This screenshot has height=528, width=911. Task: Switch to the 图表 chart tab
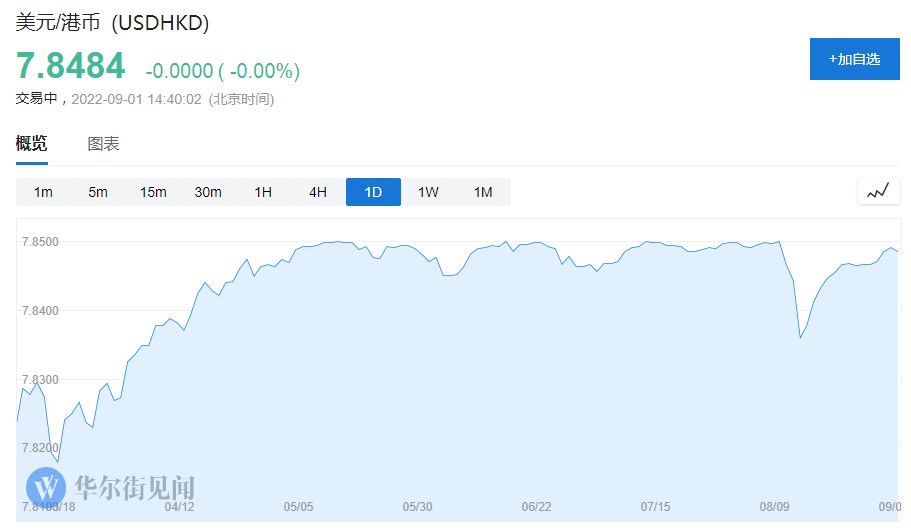point(104,144)
